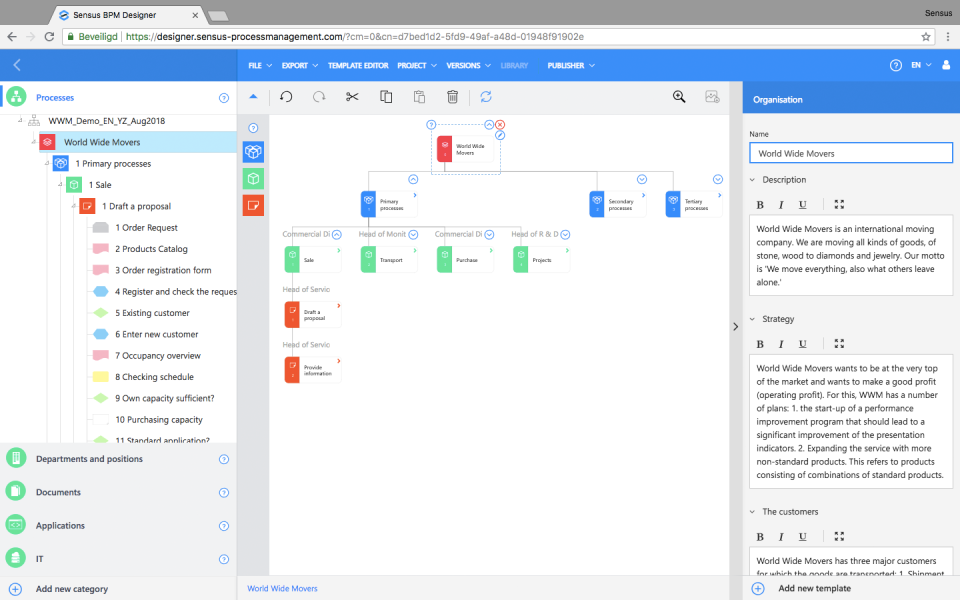Image resolution: width=960 pixels, height=600 pixels.
Task: Click the copy icon in the toolbar
Action: [x=386, y=97]
